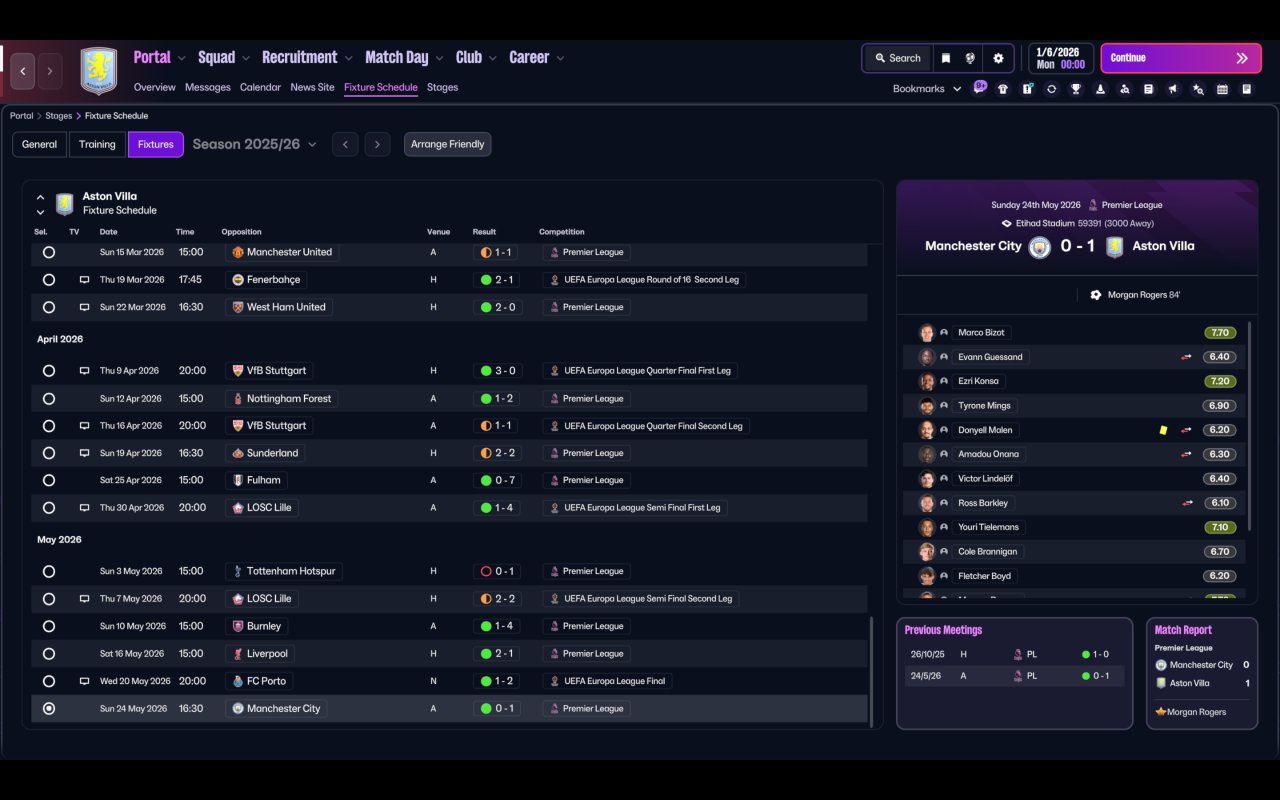Go back with the left navigation arrow
This screenshot has height=800, width=1280.
pos(23,71)
